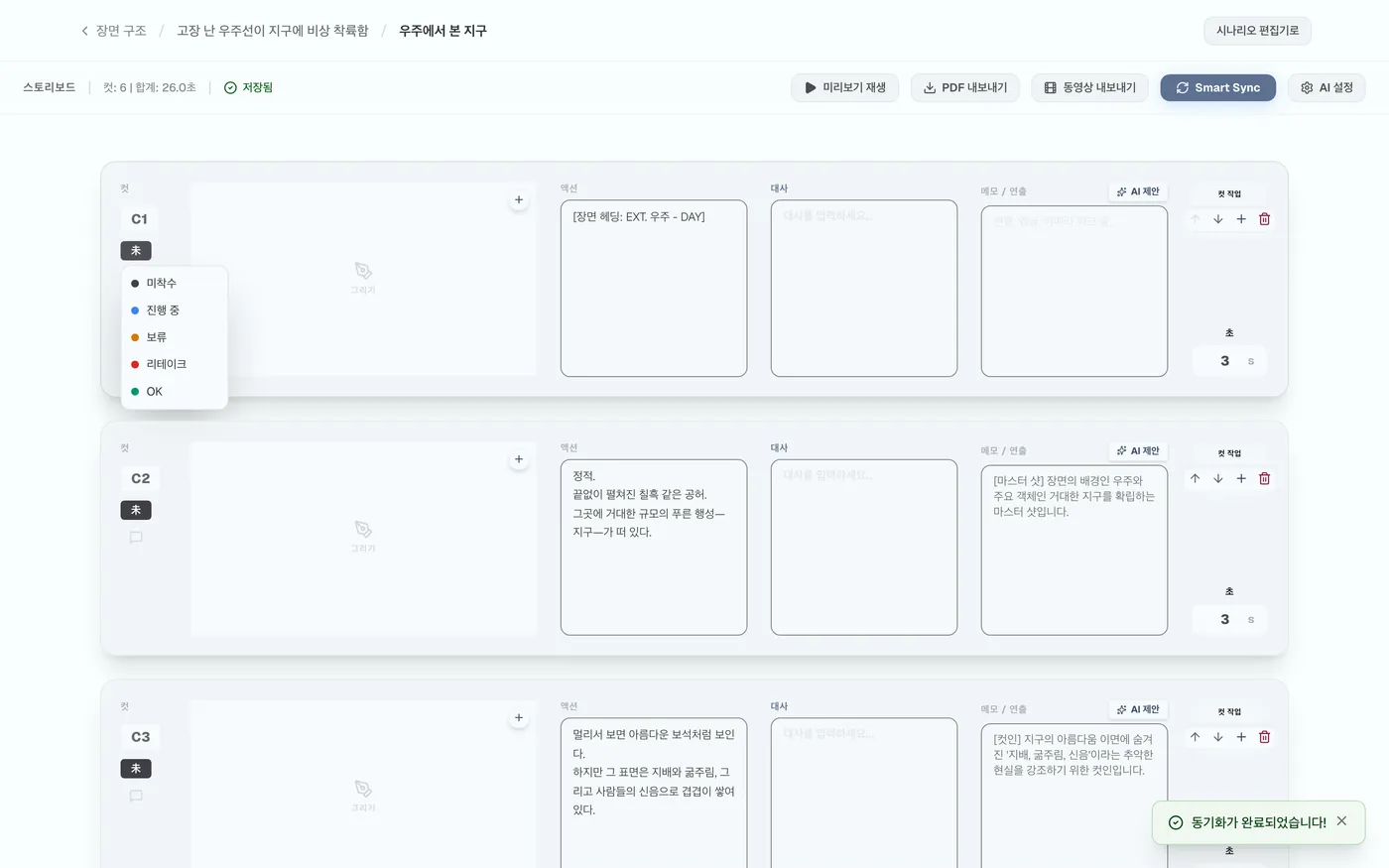The width and height of the screenshot is (1389, 868).
Task: Choose 진행 중 status option
Action: [x=175, y=310]
